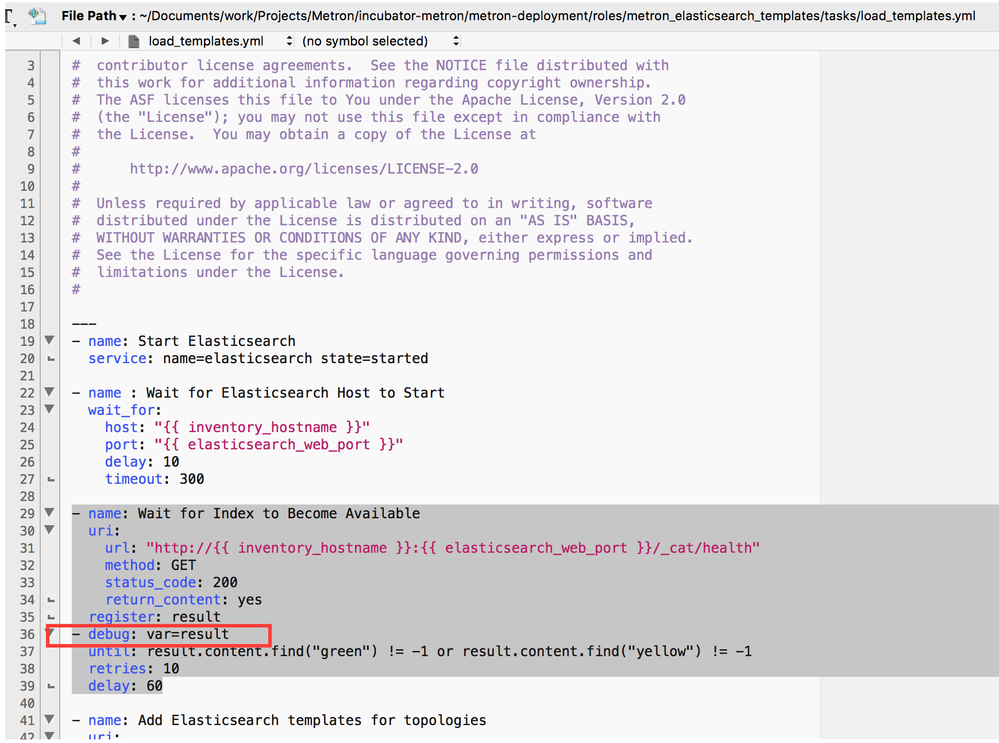Image resolution: width=999 pixels, height=743 pixels.
Task: Collapse the fold triangle at line 22
Action: tap(49, 392)
